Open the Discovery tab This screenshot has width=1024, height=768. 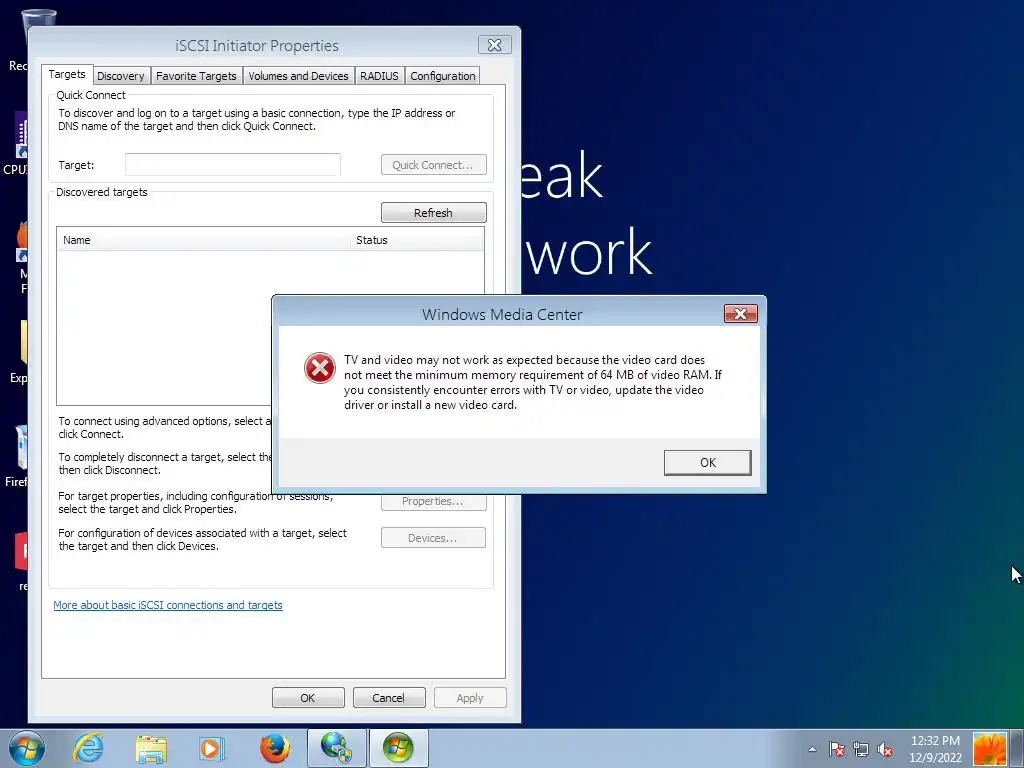tap(121, 76)
